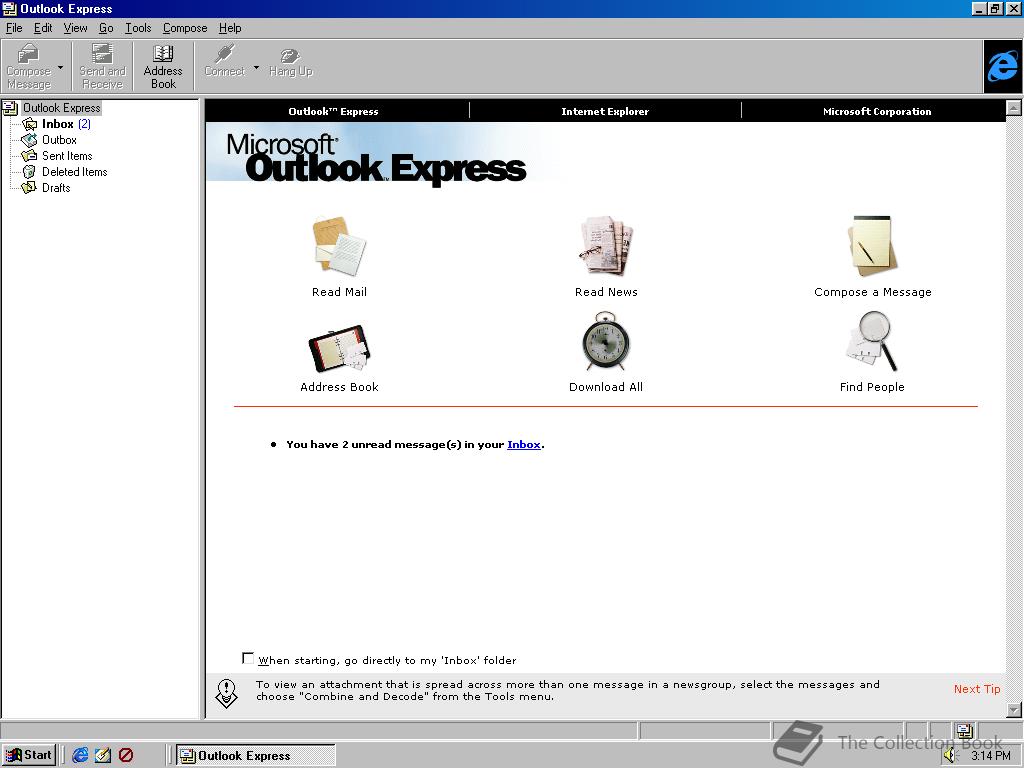Click the Compose Message toolbar icon

tap(28, 54)
